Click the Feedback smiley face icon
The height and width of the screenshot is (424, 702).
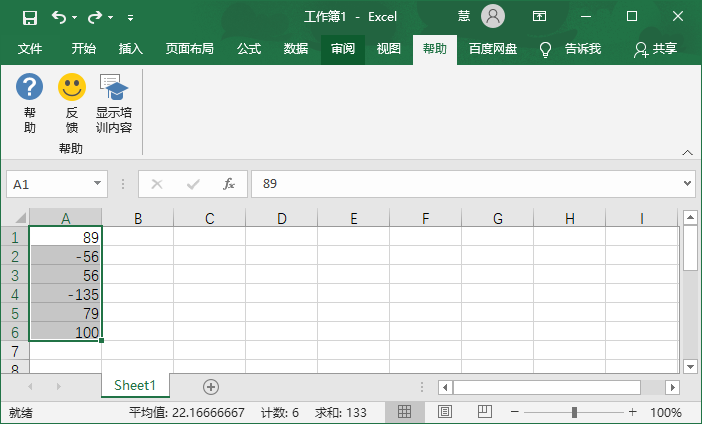[72, 88]
